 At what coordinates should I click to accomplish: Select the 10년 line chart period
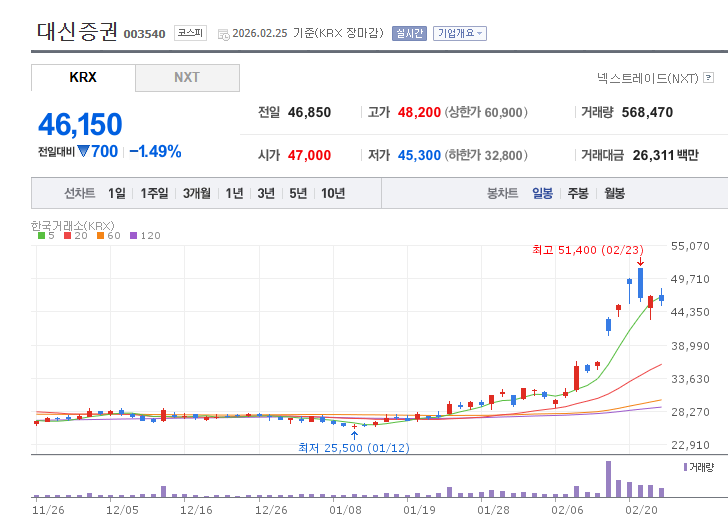click(x=333, y=193)
